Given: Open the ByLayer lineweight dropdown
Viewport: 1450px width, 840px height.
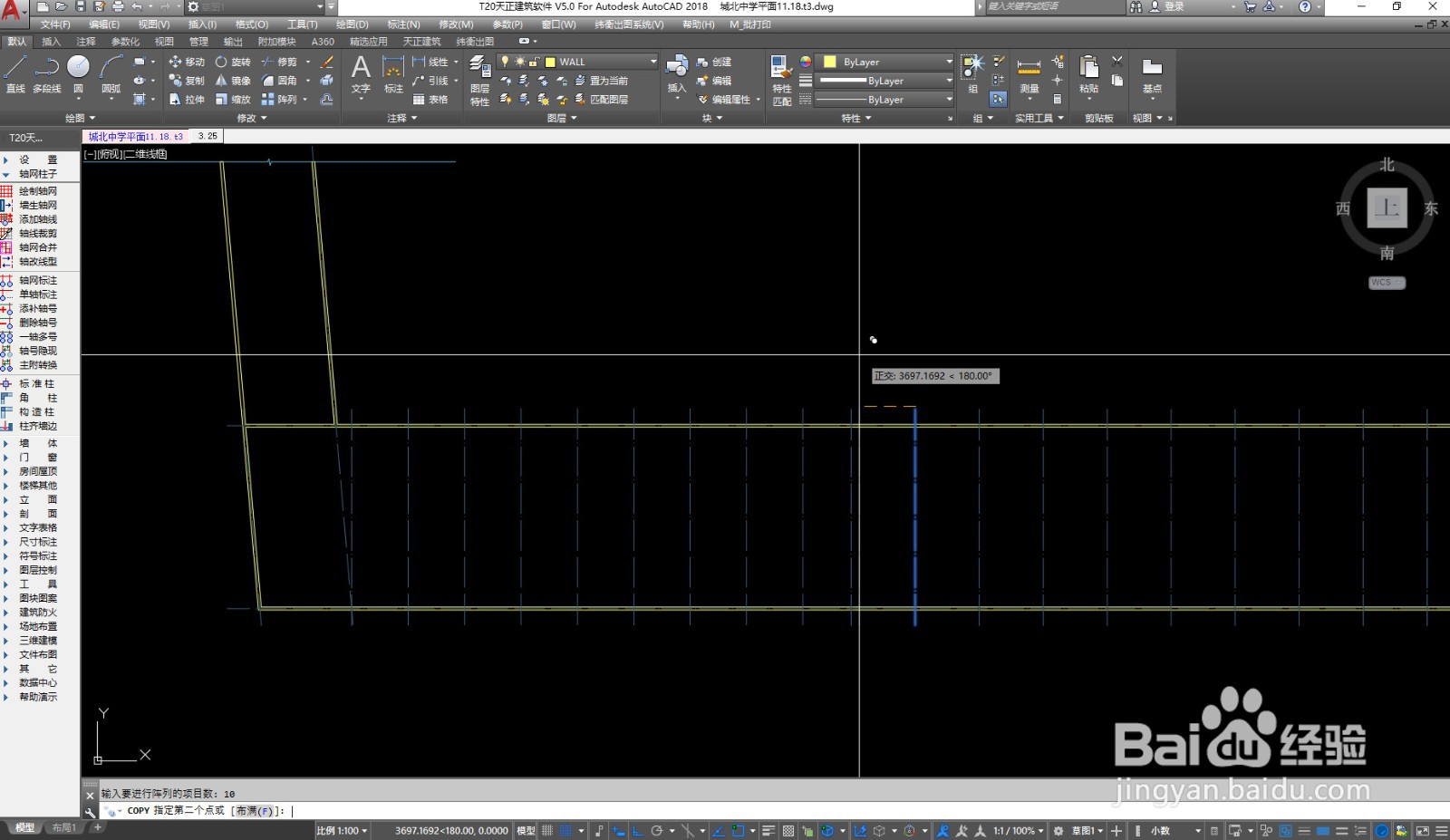Looking at the screenshot, I should click(949, 81).
